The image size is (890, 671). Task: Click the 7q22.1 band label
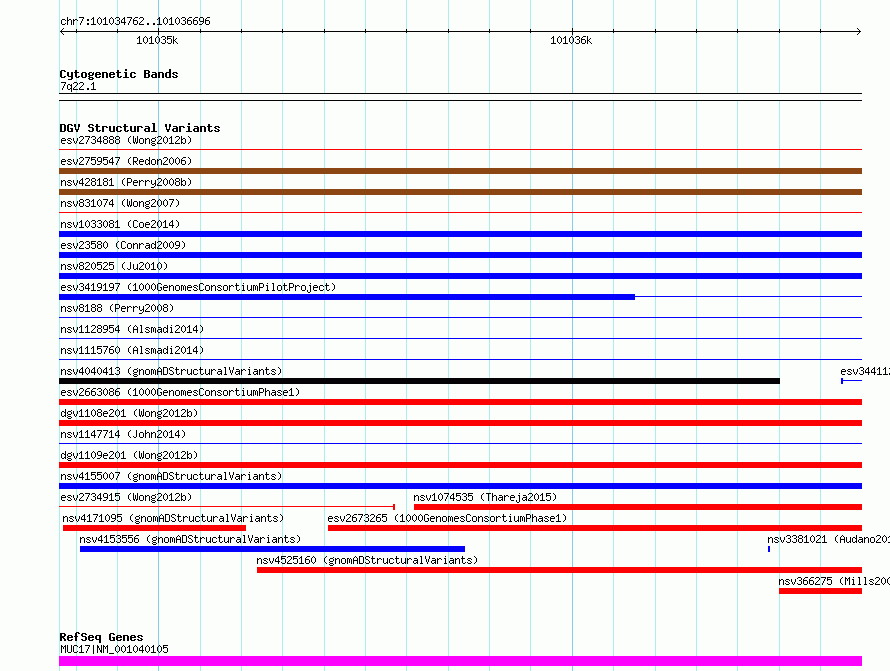(78, 86)
